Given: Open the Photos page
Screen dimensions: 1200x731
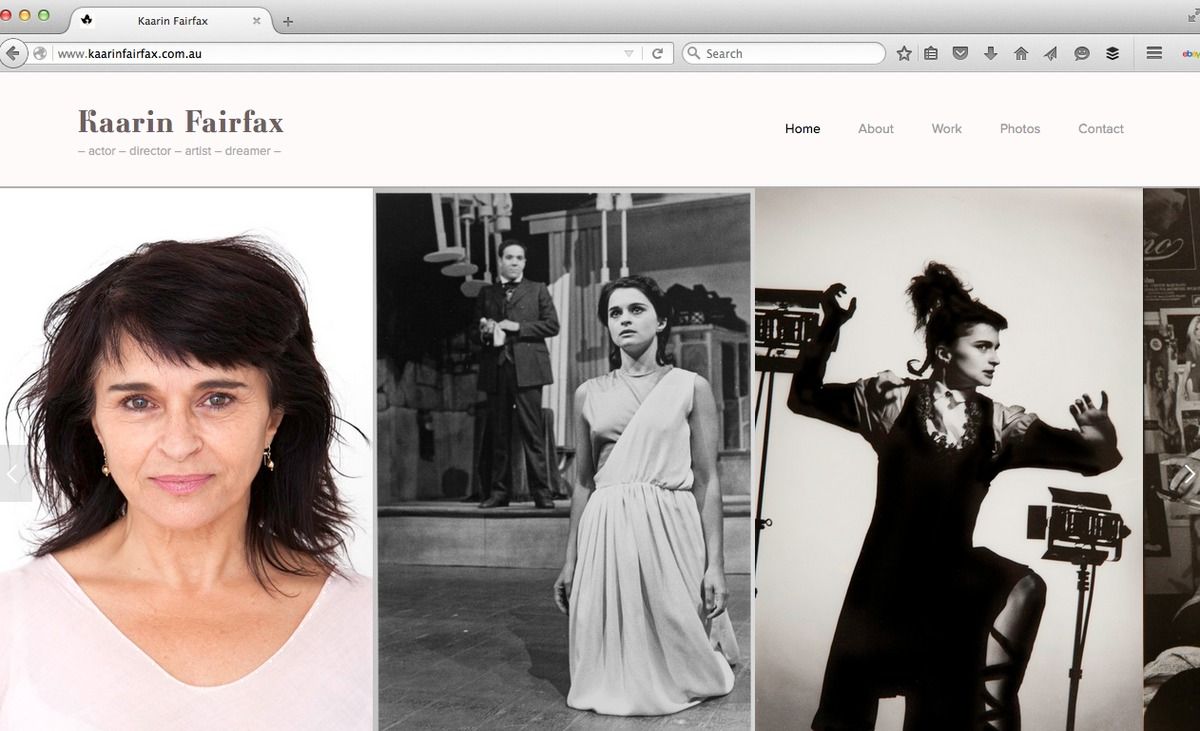Looking at the screenshot, I should 1020,129.
